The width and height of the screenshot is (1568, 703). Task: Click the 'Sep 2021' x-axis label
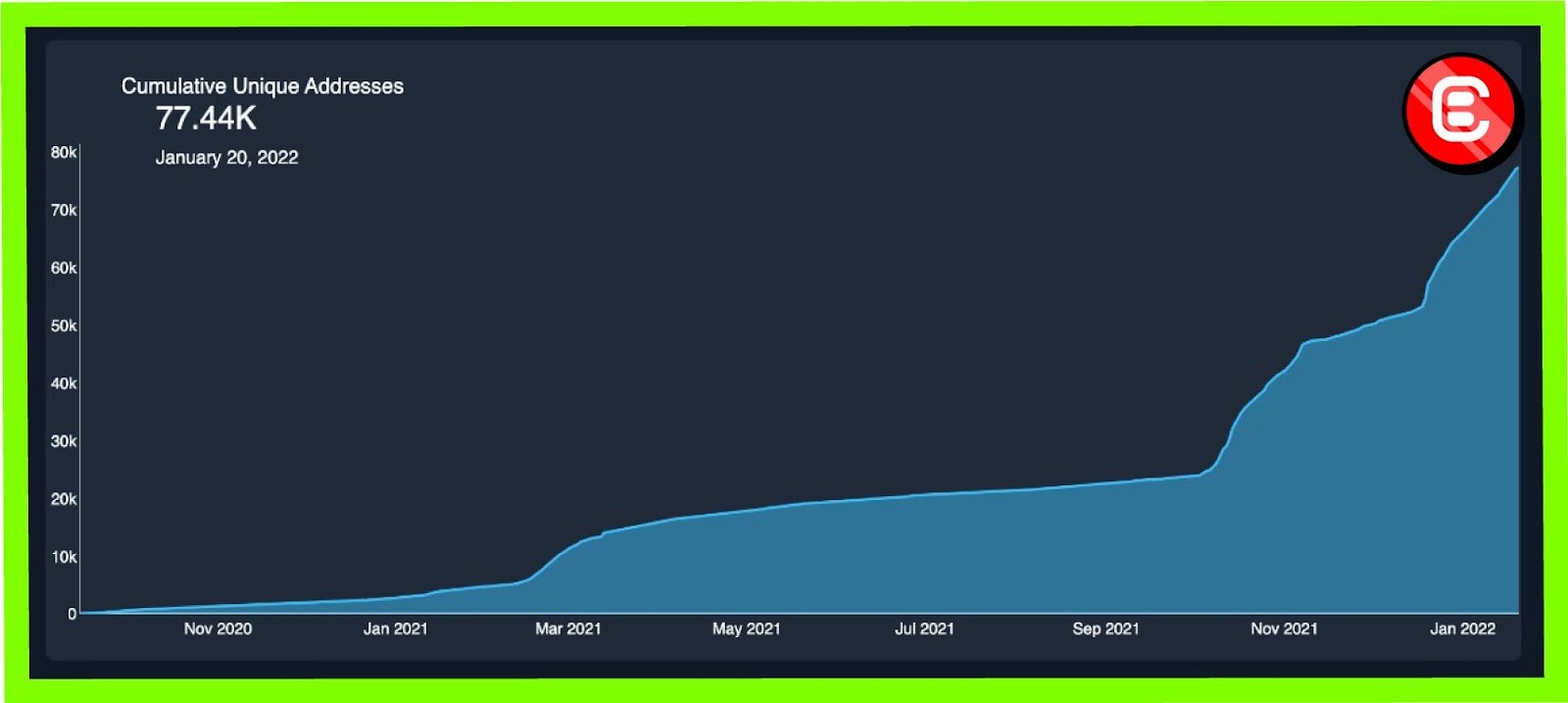[1105, 628]
